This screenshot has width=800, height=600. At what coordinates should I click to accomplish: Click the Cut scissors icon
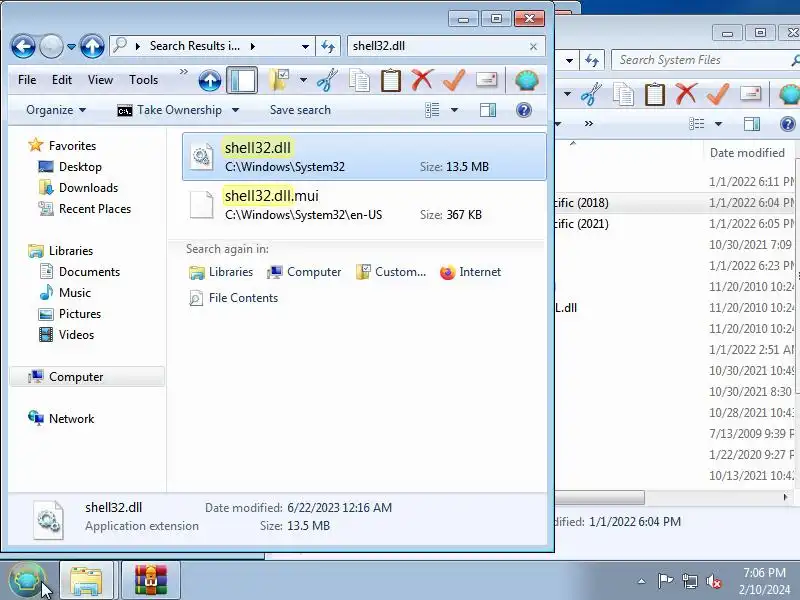point(327,81)
